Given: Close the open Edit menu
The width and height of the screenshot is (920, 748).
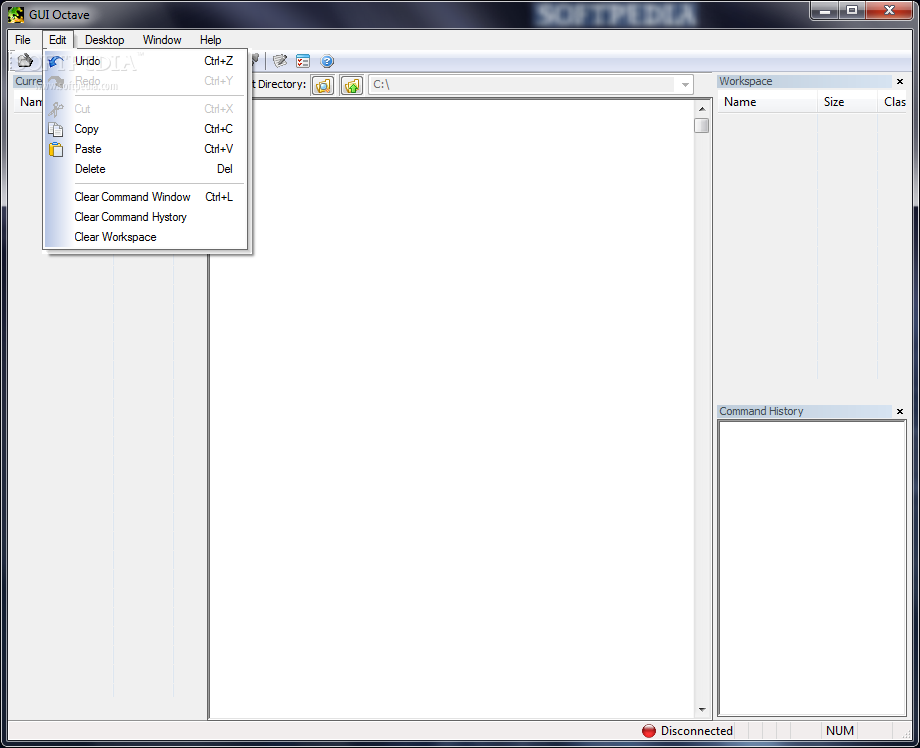Looking at the screenshot, I should [x=58, y=40].
